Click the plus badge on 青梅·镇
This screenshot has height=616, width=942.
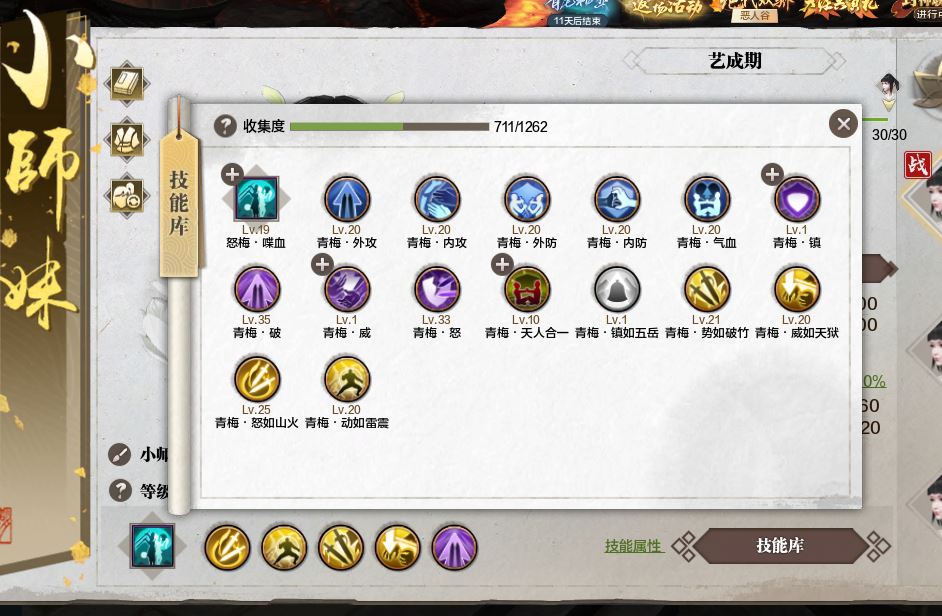(772, 174)
